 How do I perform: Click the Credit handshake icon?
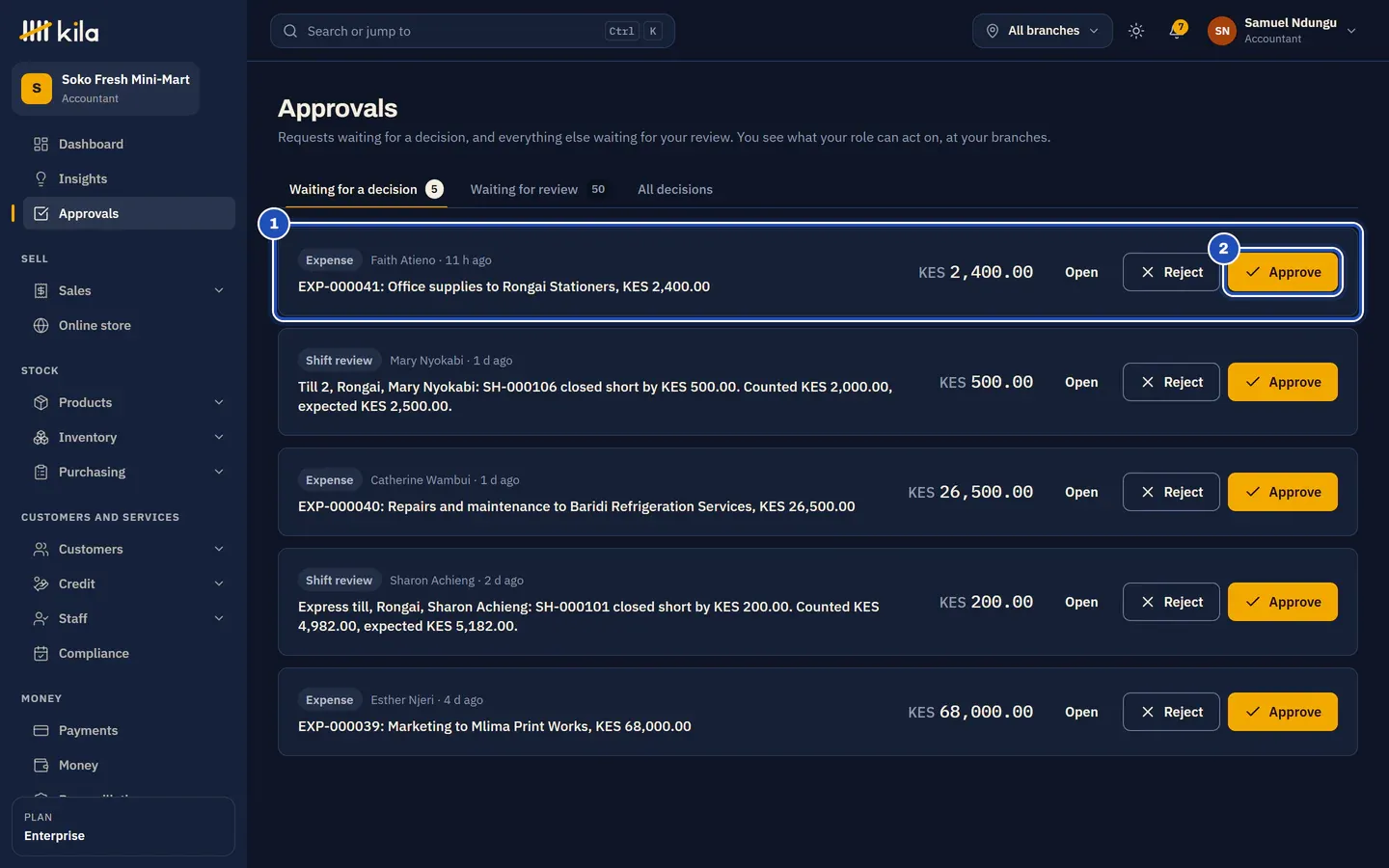coord(41,583)
